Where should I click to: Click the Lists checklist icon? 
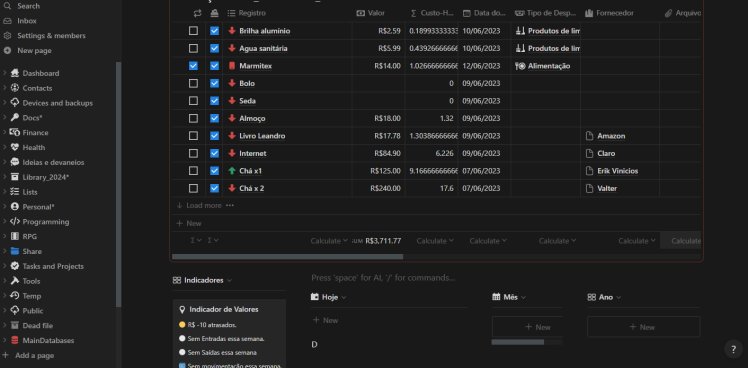[x=14, y=191]
